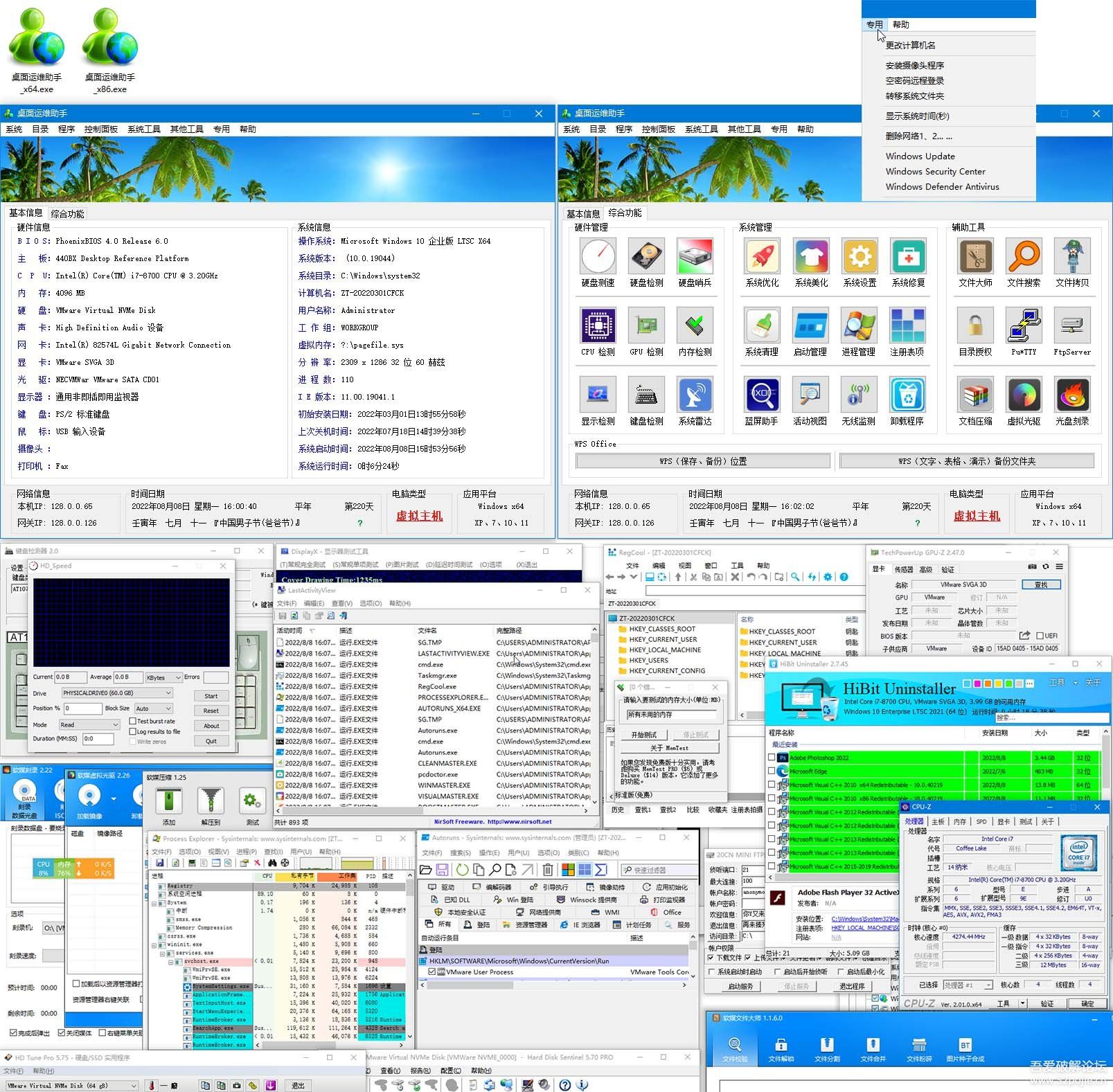Open the Drive dropdown in HD_Speed
This screenshot has height=1092, width=1113.
tap(117, 692)
